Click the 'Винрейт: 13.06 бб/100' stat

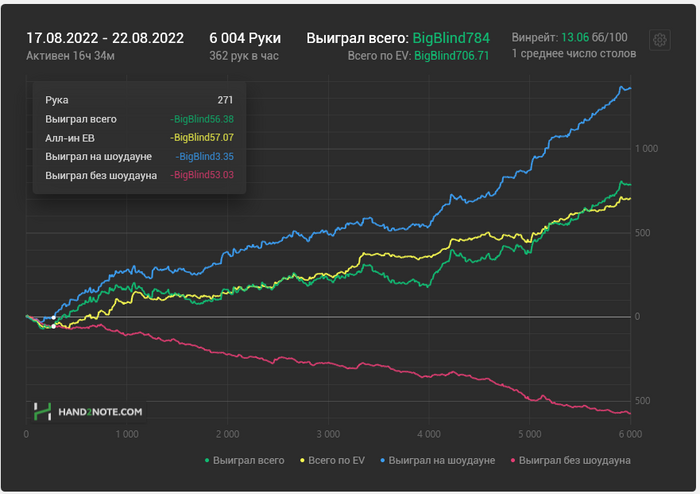pos(569,37)
